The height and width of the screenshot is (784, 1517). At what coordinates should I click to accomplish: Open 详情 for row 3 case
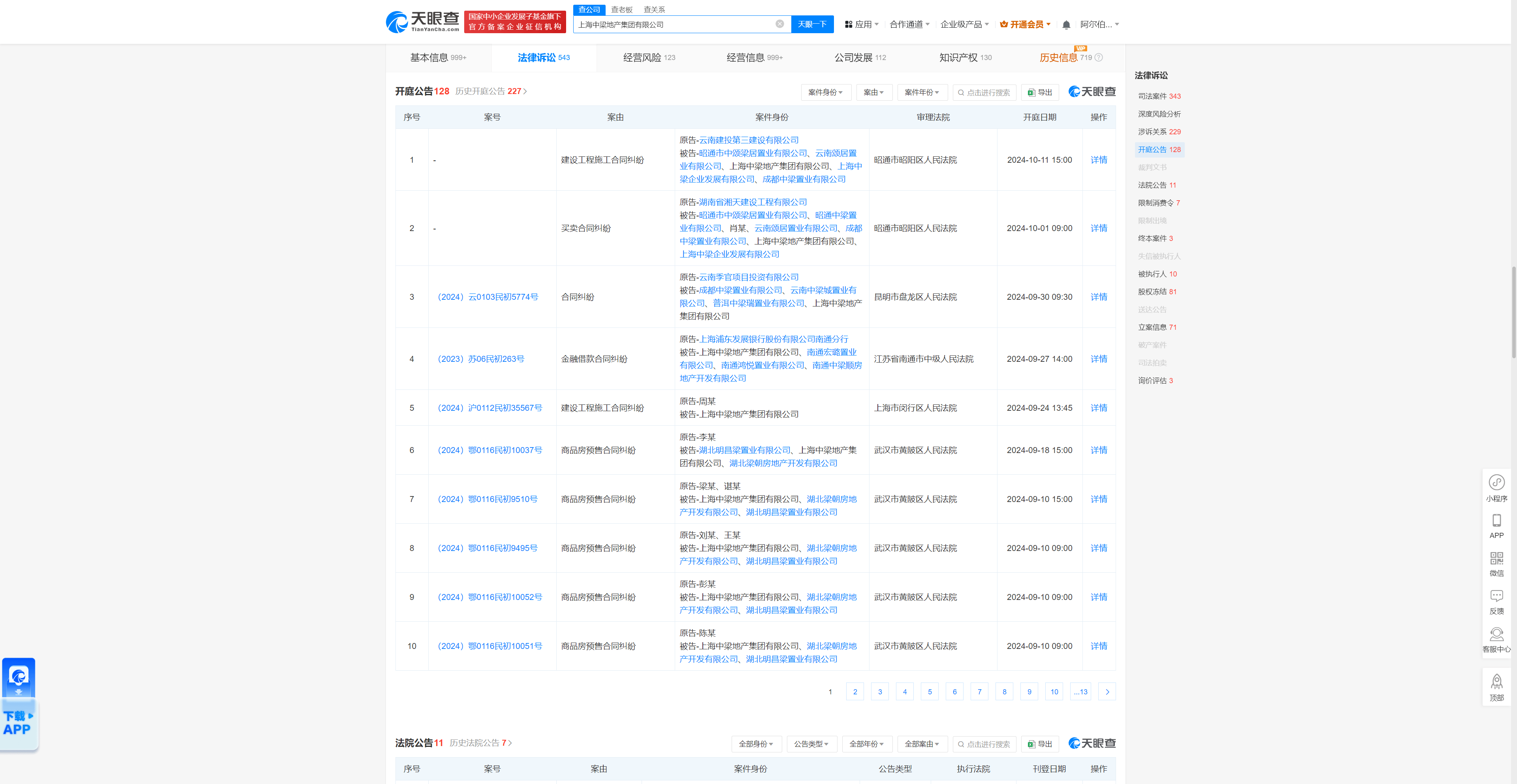[1098, 297]
